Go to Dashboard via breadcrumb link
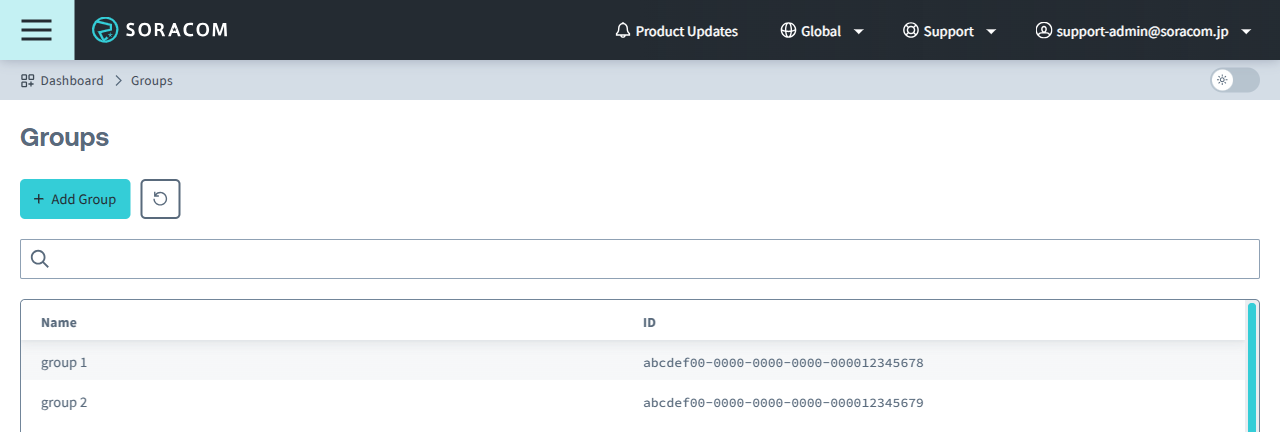The height and width of the screenshot is (432, 1280). pyautogui.click(x=72, y=80)
